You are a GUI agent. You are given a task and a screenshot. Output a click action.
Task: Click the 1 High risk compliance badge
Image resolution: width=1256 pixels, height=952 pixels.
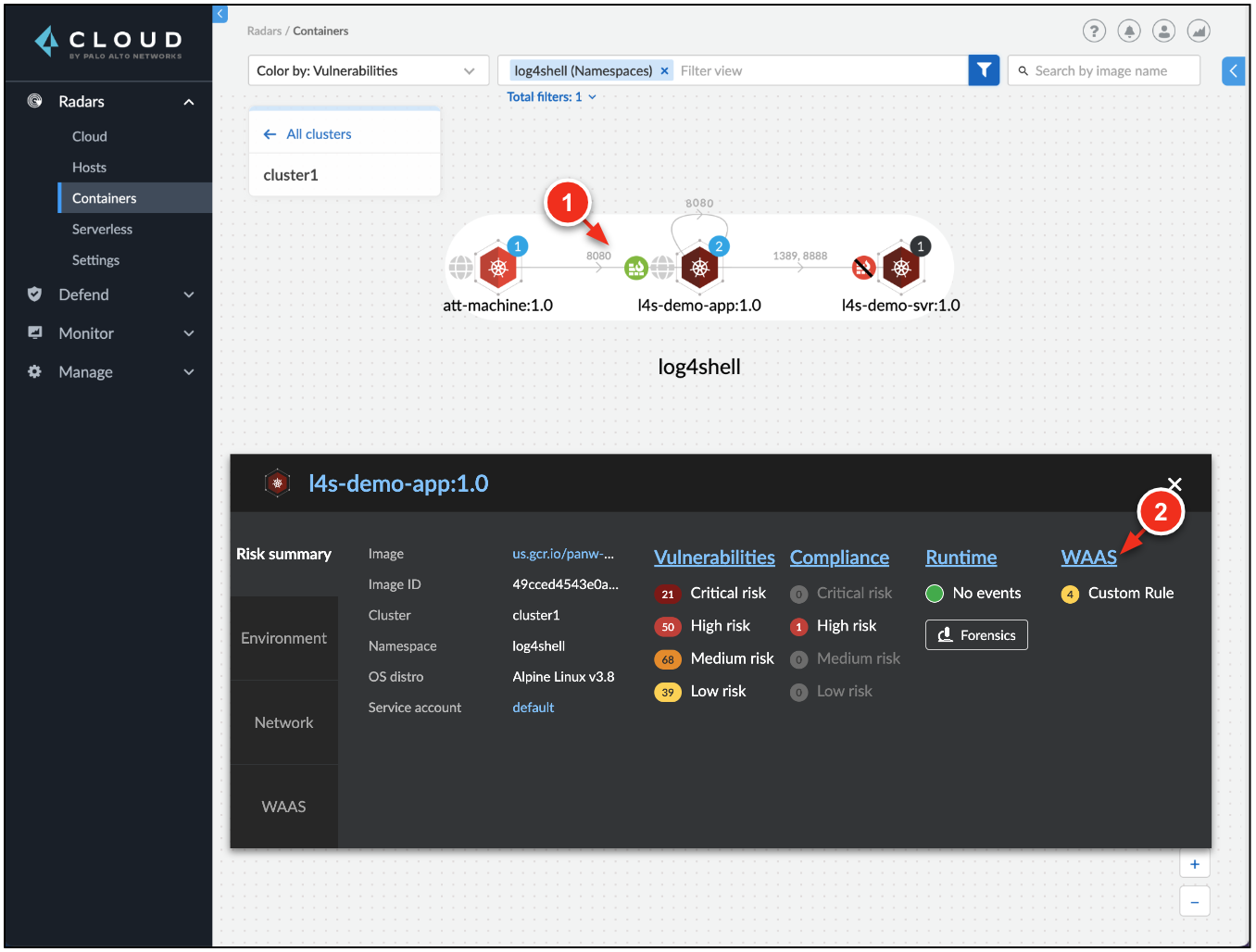click(798, 627)
